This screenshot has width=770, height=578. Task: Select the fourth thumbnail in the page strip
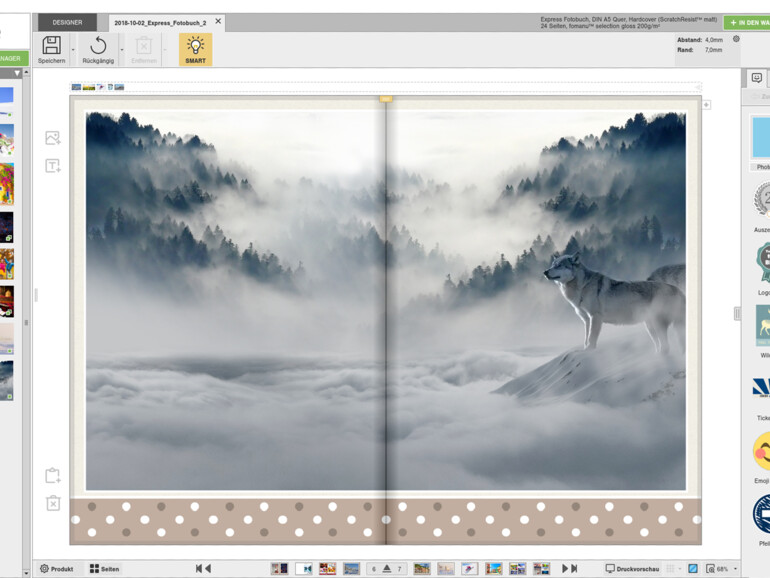(x=352, y=569)
